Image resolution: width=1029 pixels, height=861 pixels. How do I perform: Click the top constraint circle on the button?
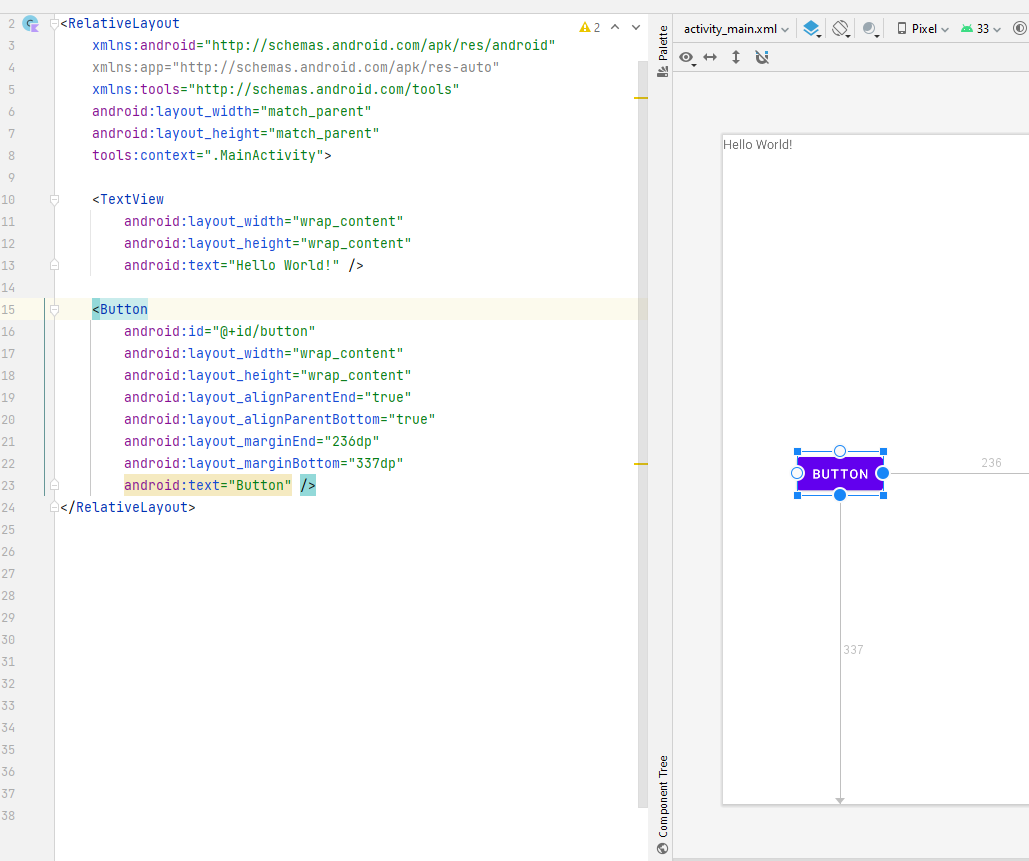click(x=840, y=451)
